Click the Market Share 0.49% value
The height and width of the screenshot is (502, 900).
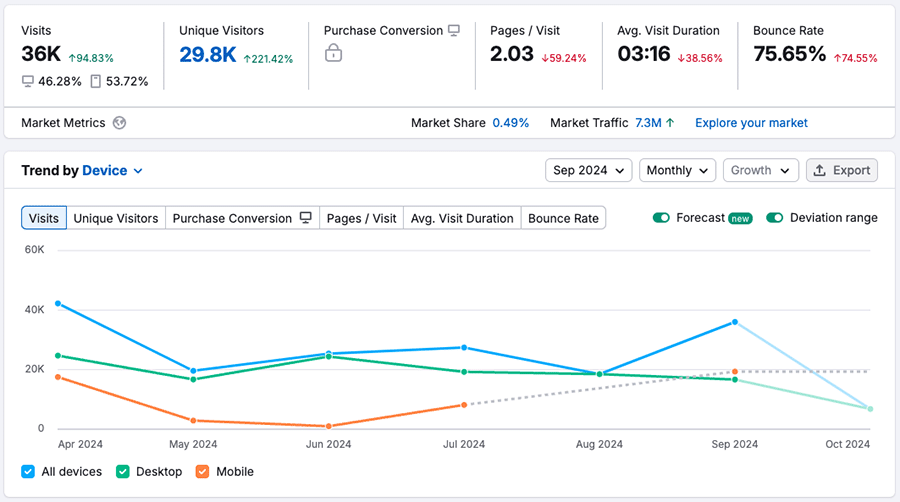tap(511, 123)
